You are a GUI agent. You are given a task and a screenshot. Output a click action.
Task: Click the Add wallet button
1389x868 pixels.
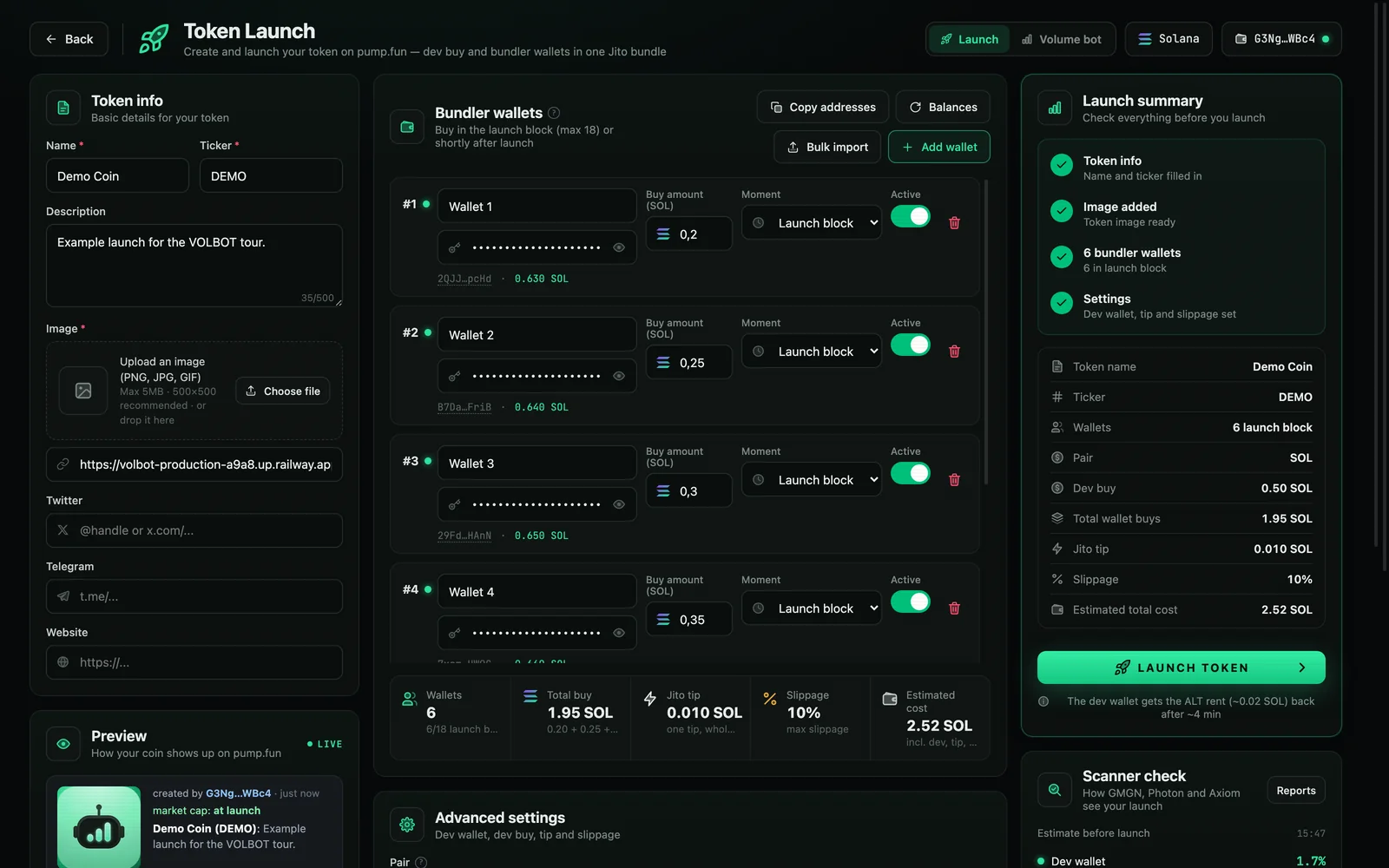[x=939, y=147]
